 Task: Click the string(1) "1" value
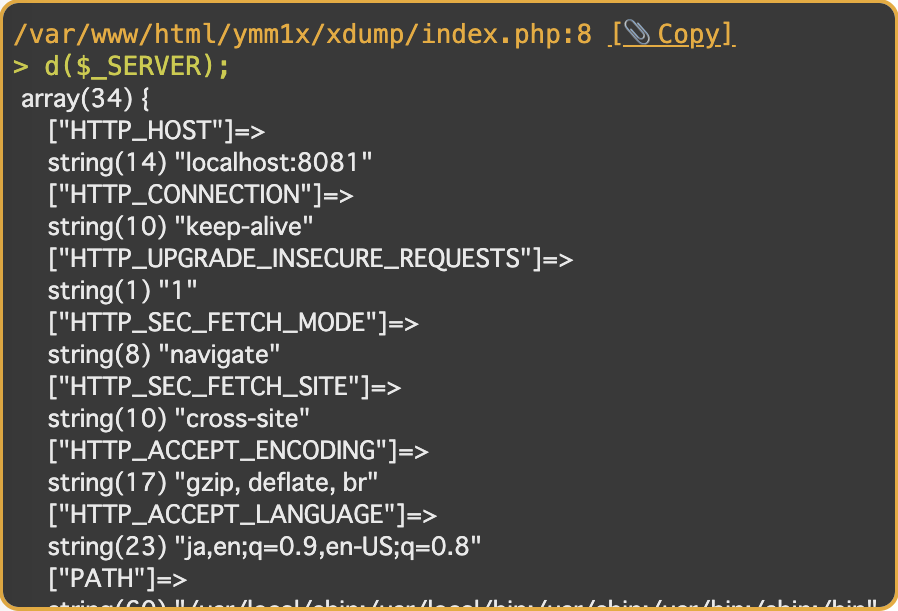[x=123, y=291]
